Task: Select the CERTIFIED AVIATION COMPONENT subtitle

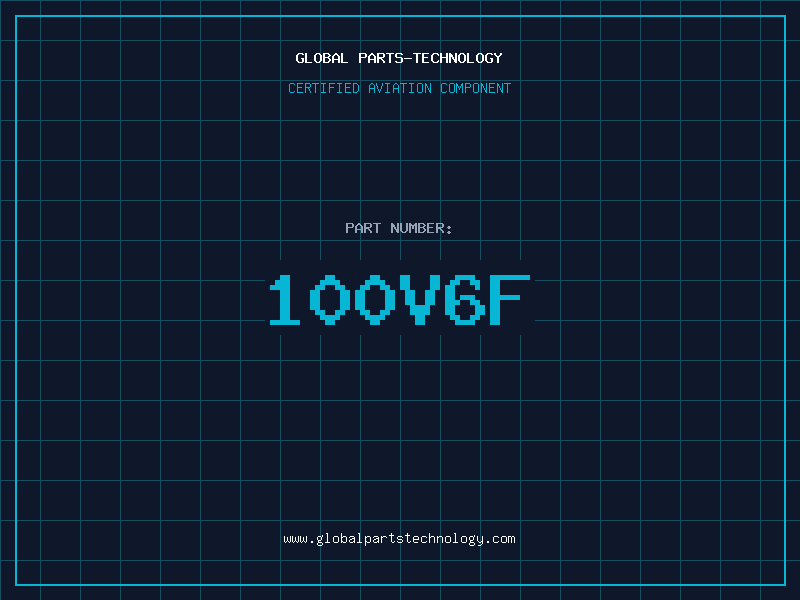Action: point(399,88)
